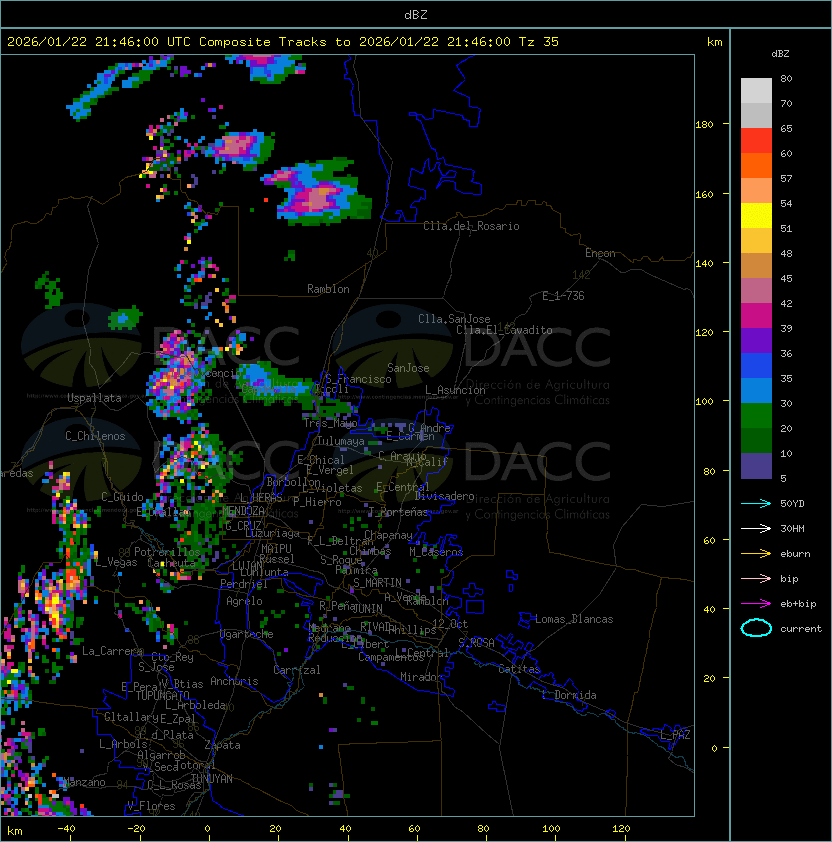The image size is (832, 842).
Task: Click the '57' value in dBZ legend
Action: click(786, 178)
